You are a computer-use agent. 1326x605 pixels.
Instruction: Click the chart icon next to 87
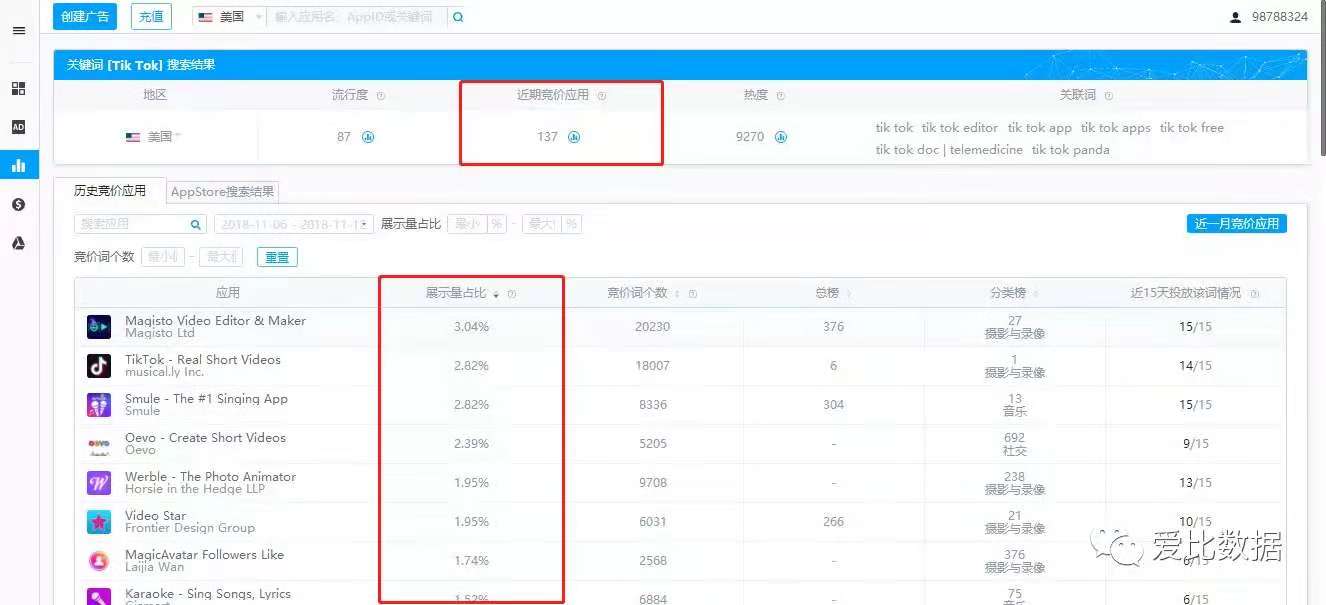coord(368,137)
